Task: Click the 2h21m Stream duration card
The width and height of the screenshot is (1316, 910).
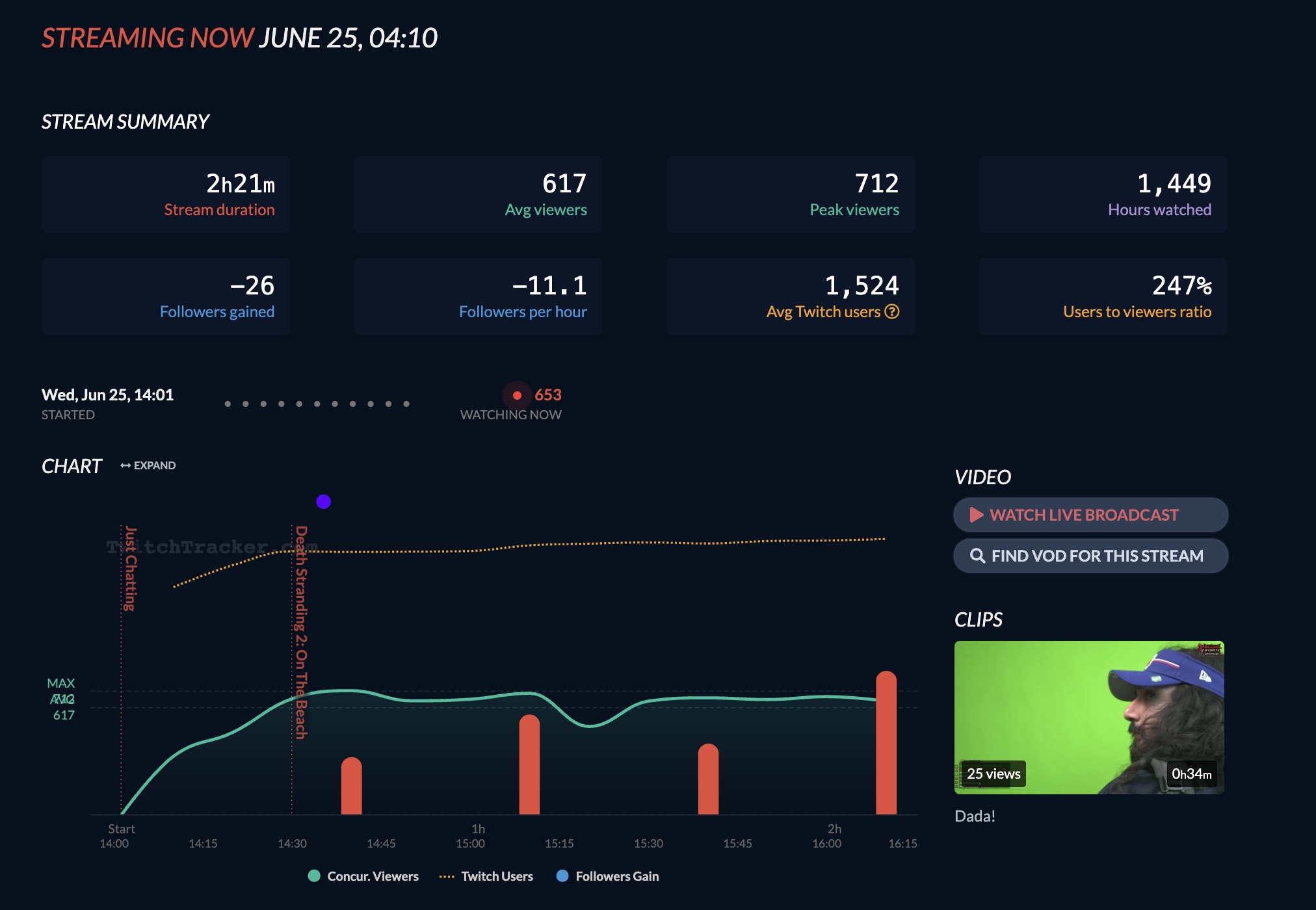Action: [166, 194]
